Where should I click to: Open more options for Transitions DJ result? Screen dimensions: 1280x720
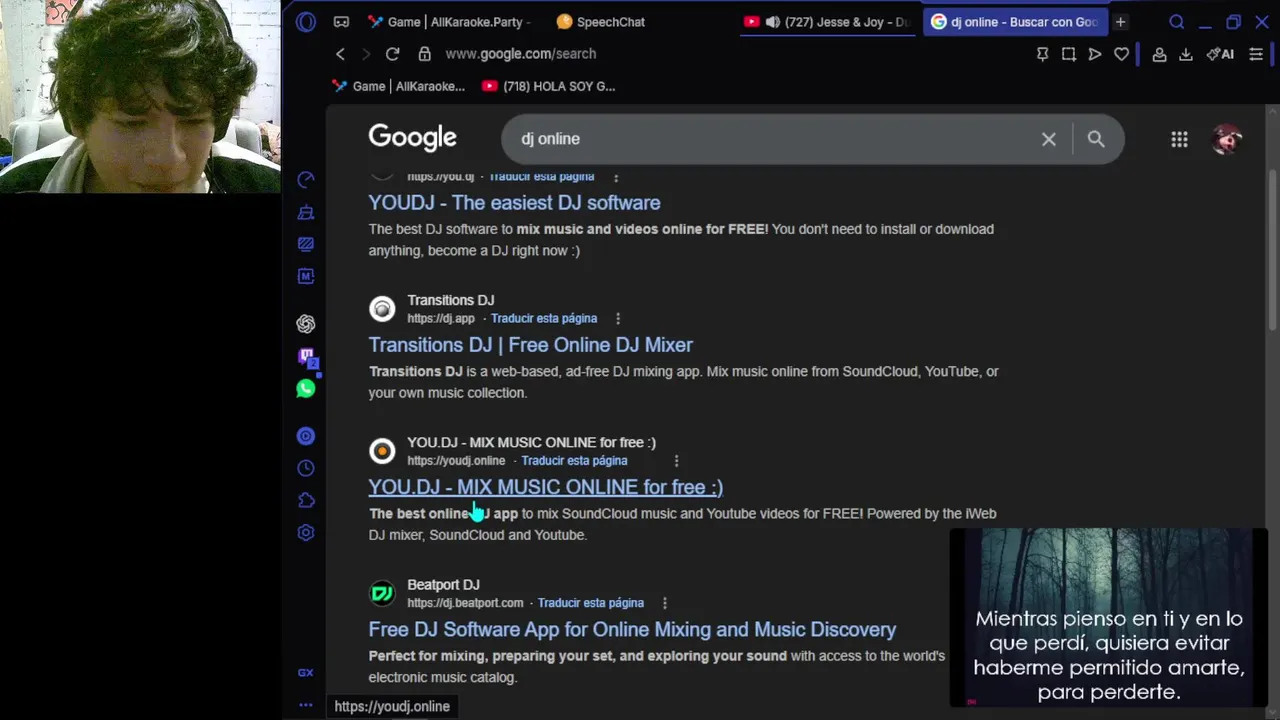tap(618, 318)
